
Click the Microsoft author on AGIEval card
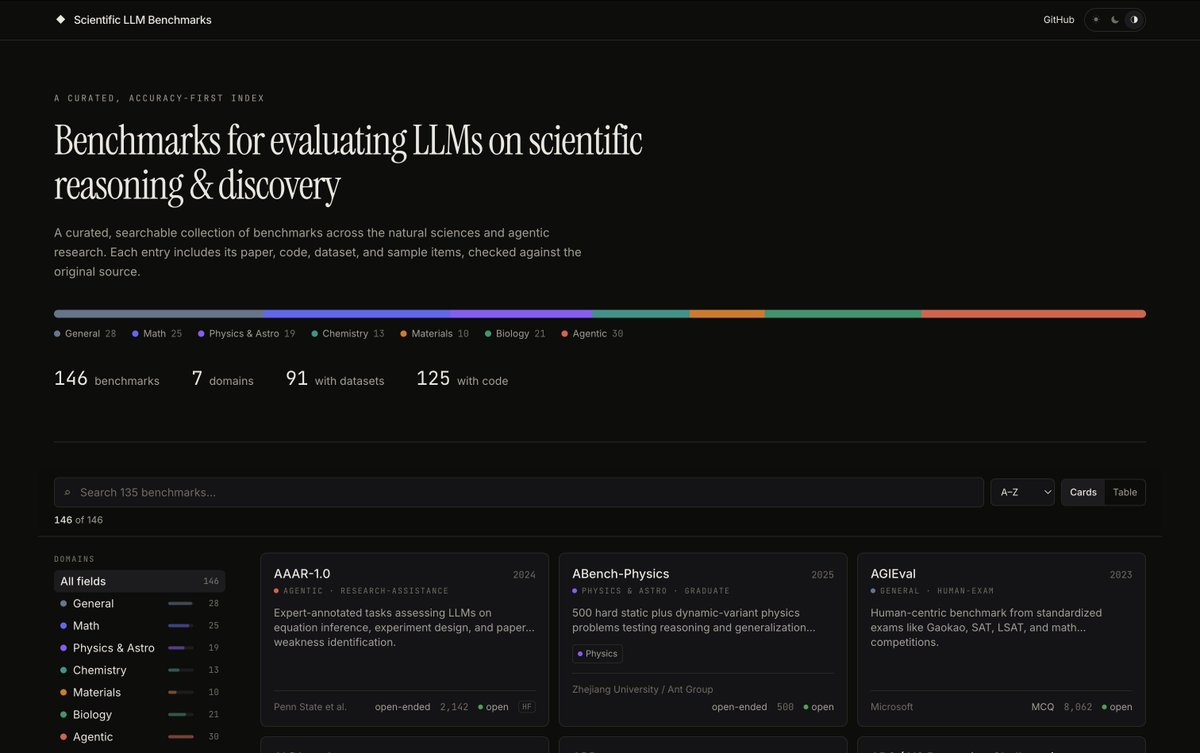892,707
